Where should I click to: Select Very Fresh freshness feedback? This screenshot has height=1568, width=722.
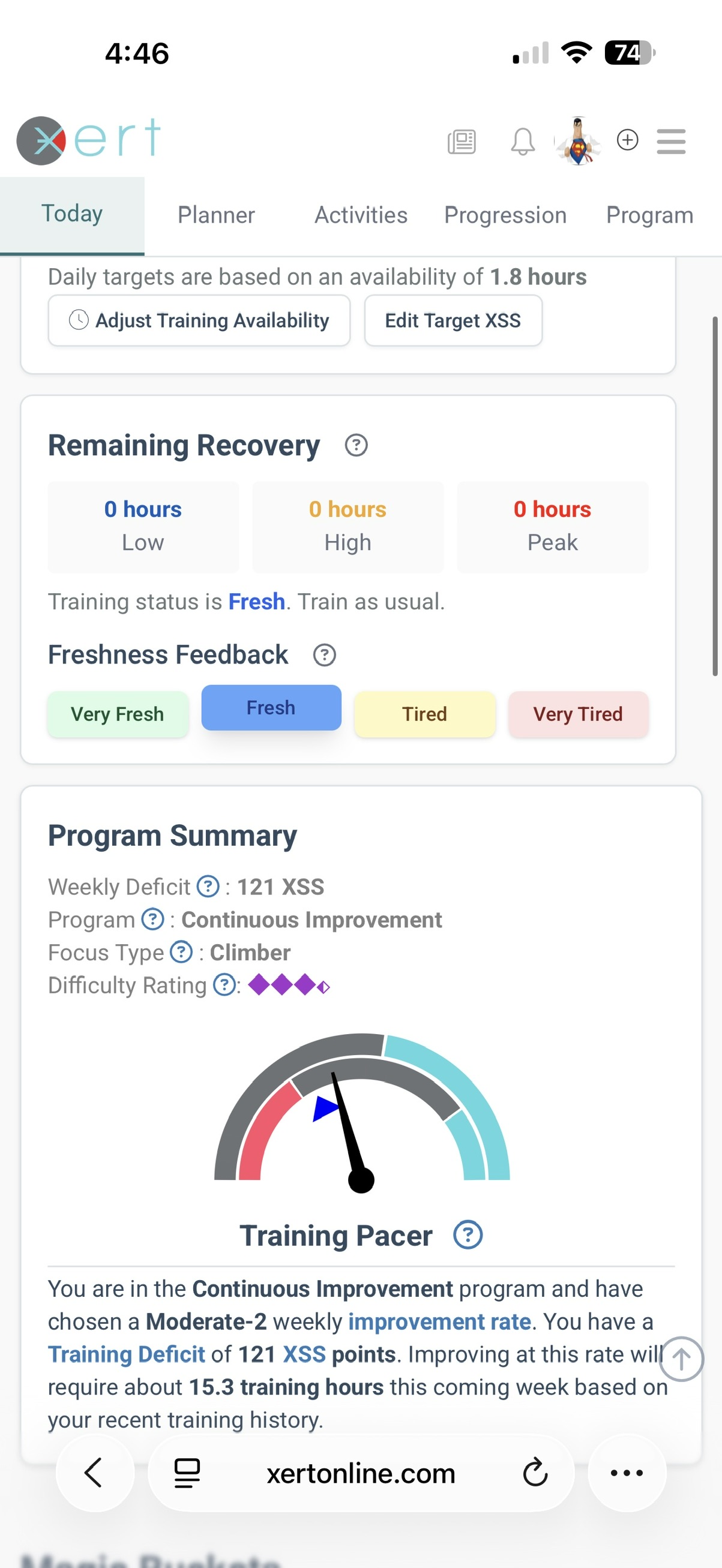pos(118,714)
